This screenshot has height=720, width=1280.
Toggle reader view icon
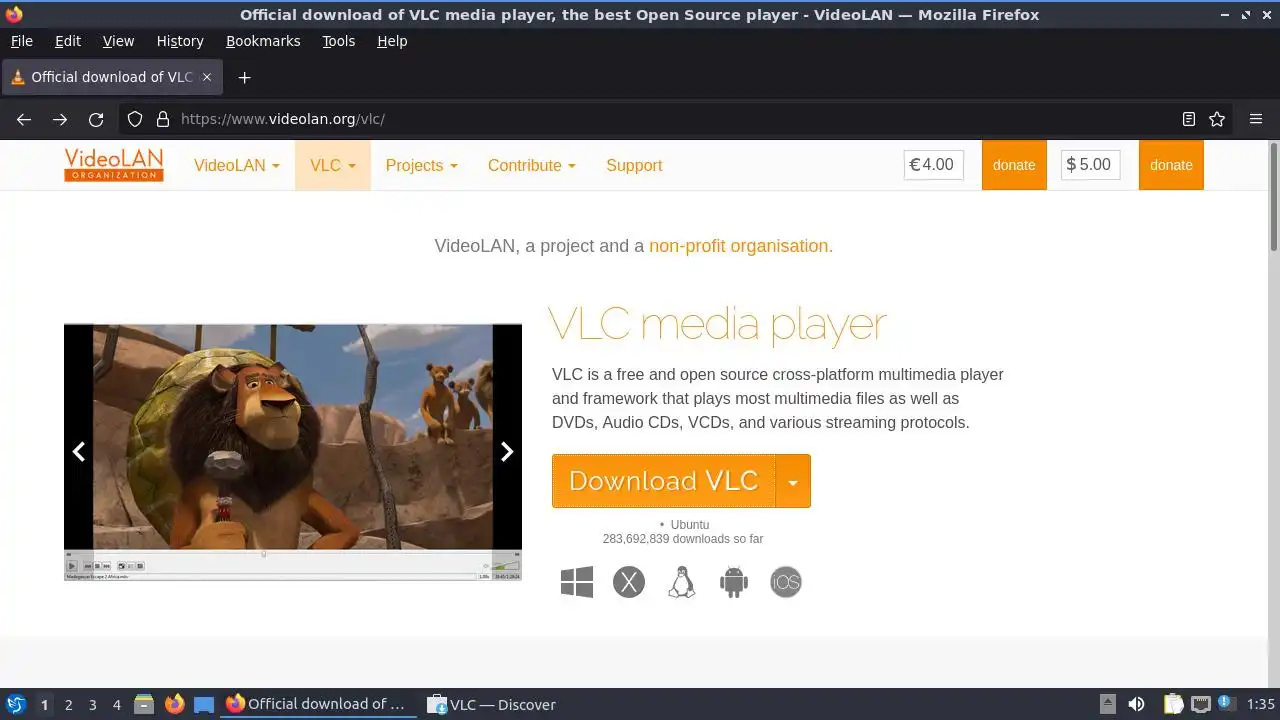tap(1189, 119)
